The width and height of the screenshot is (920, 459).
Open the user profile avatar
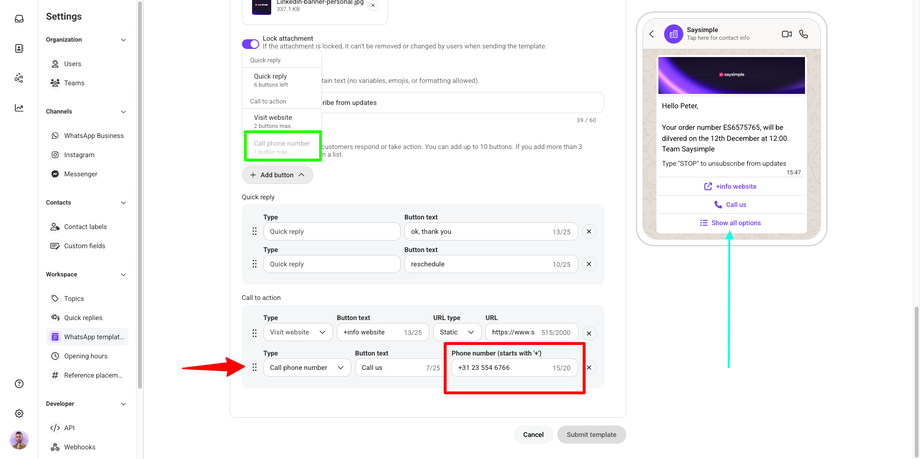point(19,440)
